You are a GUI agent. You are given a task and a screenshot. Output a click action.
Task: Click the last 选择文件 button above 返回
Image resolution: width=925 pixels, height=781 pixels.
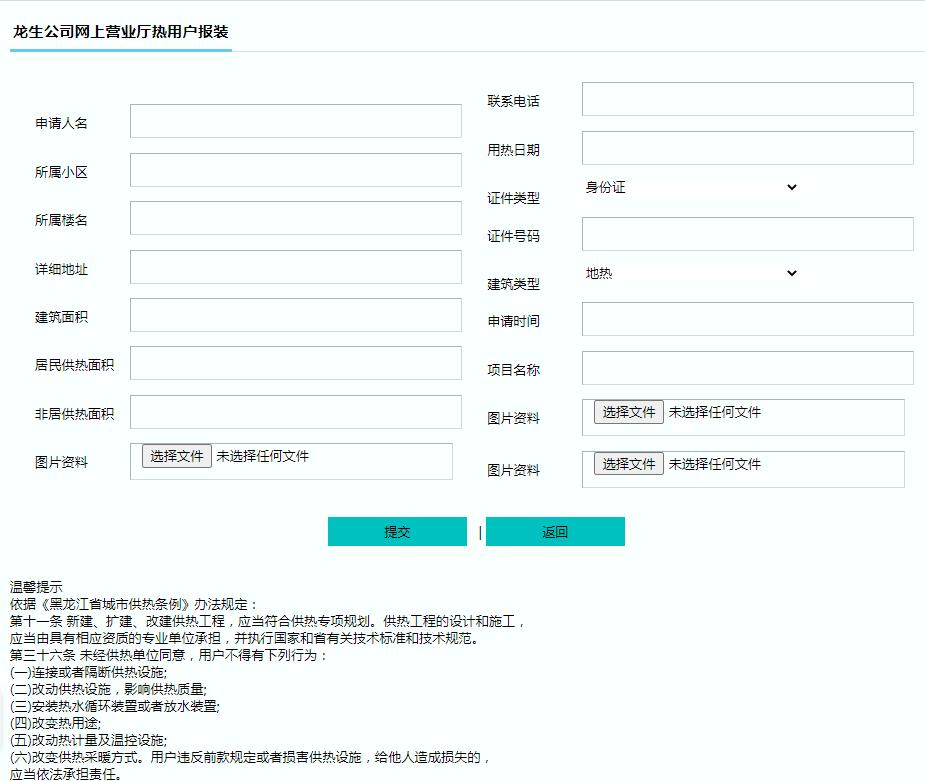point(628,464)
